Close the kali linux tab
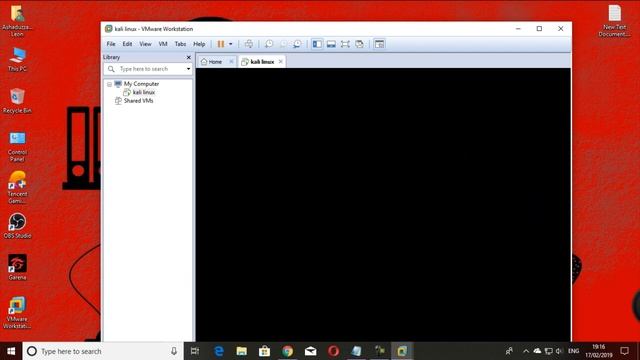 [280, 62]
